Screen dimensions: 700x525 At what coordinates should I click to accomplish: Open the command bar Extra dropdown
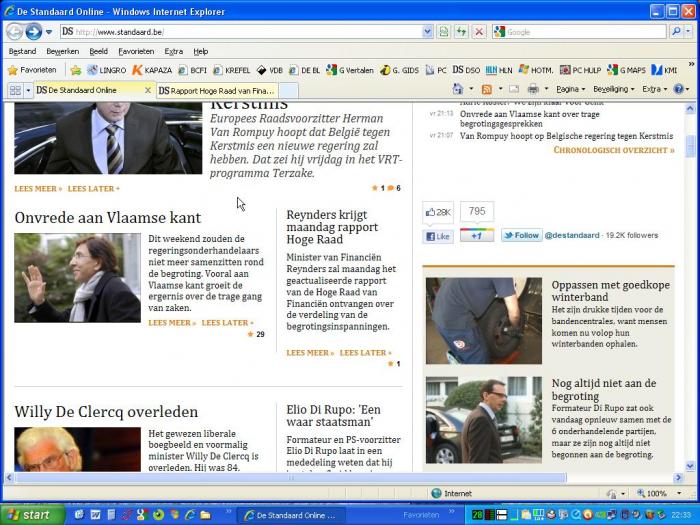pos(655,89)
